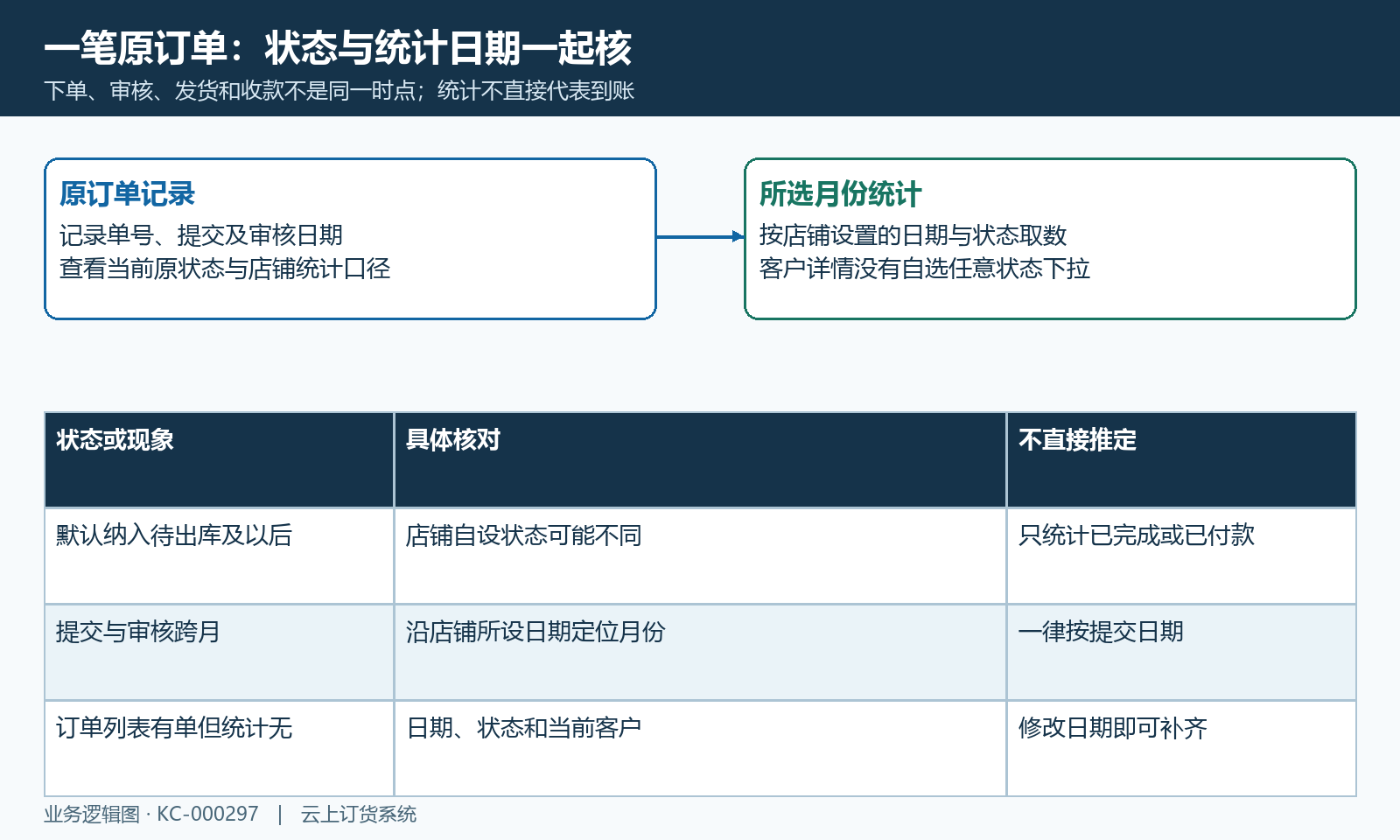Click the 所选月份统计 box heading
This screenshot has height=840, width=1400.
coord(840,194)
